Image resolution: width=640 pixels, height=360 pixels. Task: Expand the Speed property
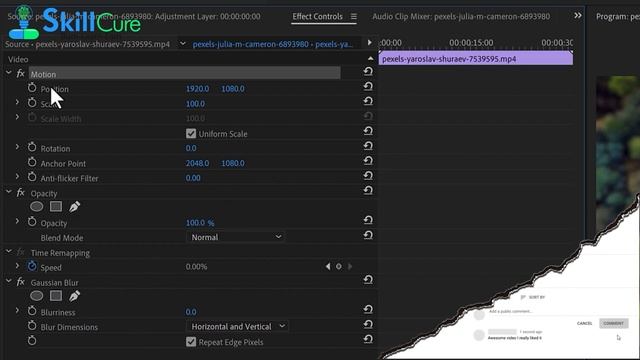17,266
